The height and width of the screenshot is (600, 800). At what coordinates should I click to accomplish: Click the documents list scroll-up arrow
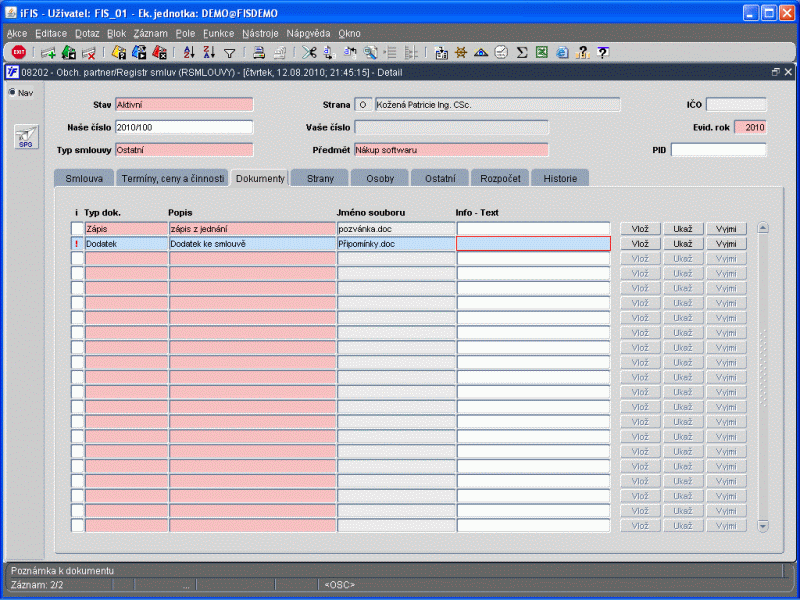763,228
